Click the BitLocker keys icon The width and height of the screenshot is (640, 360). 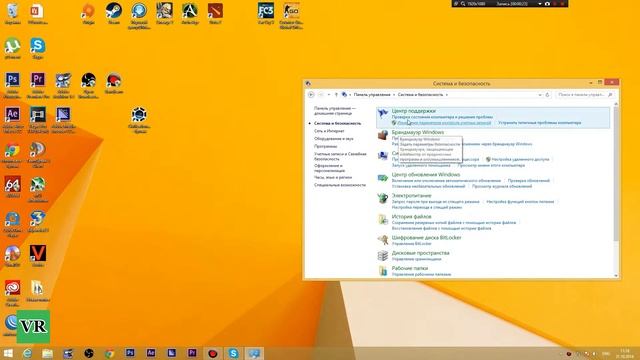(382, 240)
